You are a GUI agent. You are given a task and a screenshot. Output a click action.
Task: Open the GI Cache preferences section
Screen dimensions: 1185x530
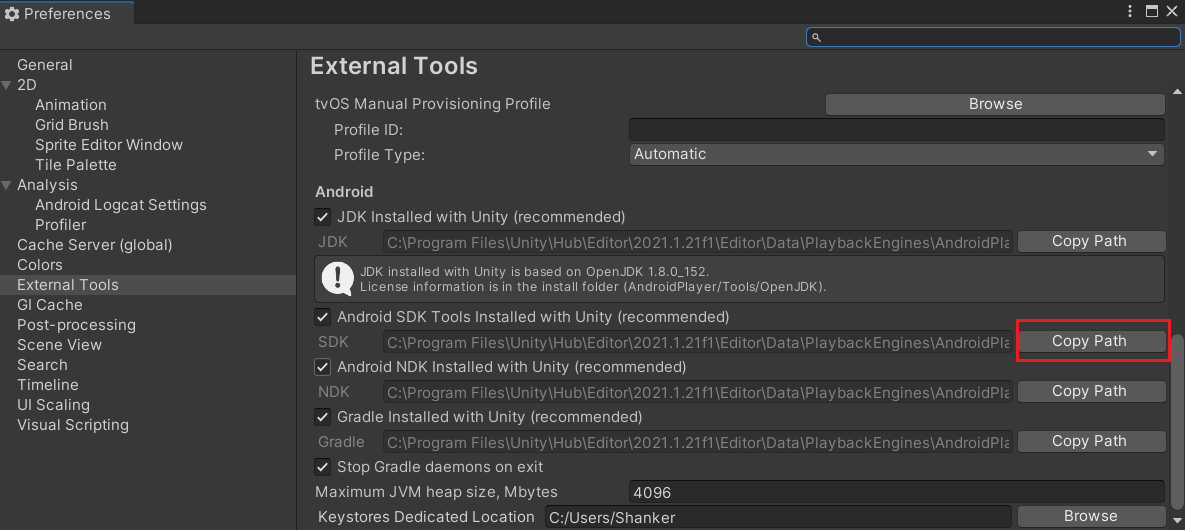(x=50, y=305)
